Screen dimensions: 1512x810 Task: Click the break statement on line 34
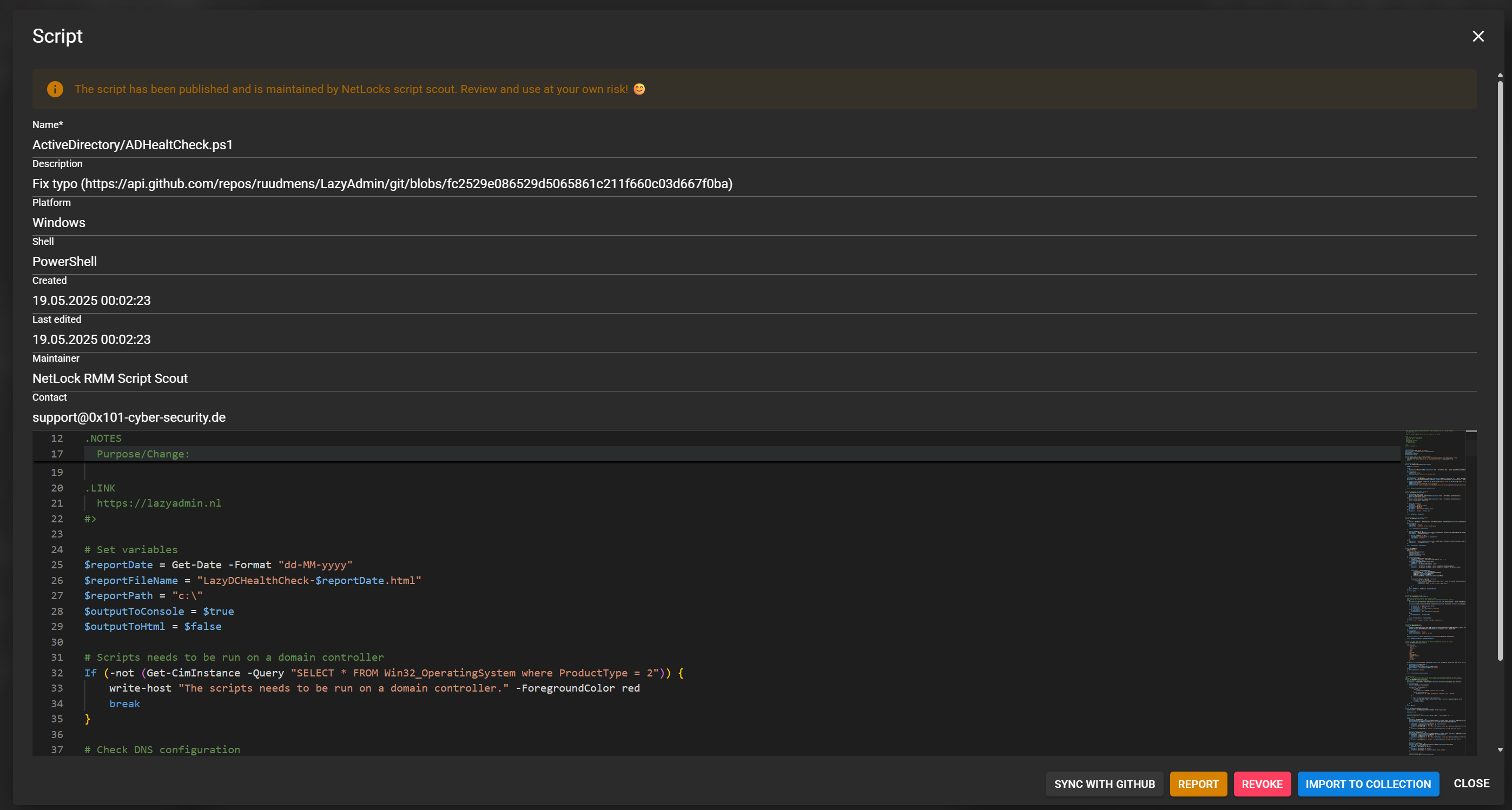coord(124,703)
